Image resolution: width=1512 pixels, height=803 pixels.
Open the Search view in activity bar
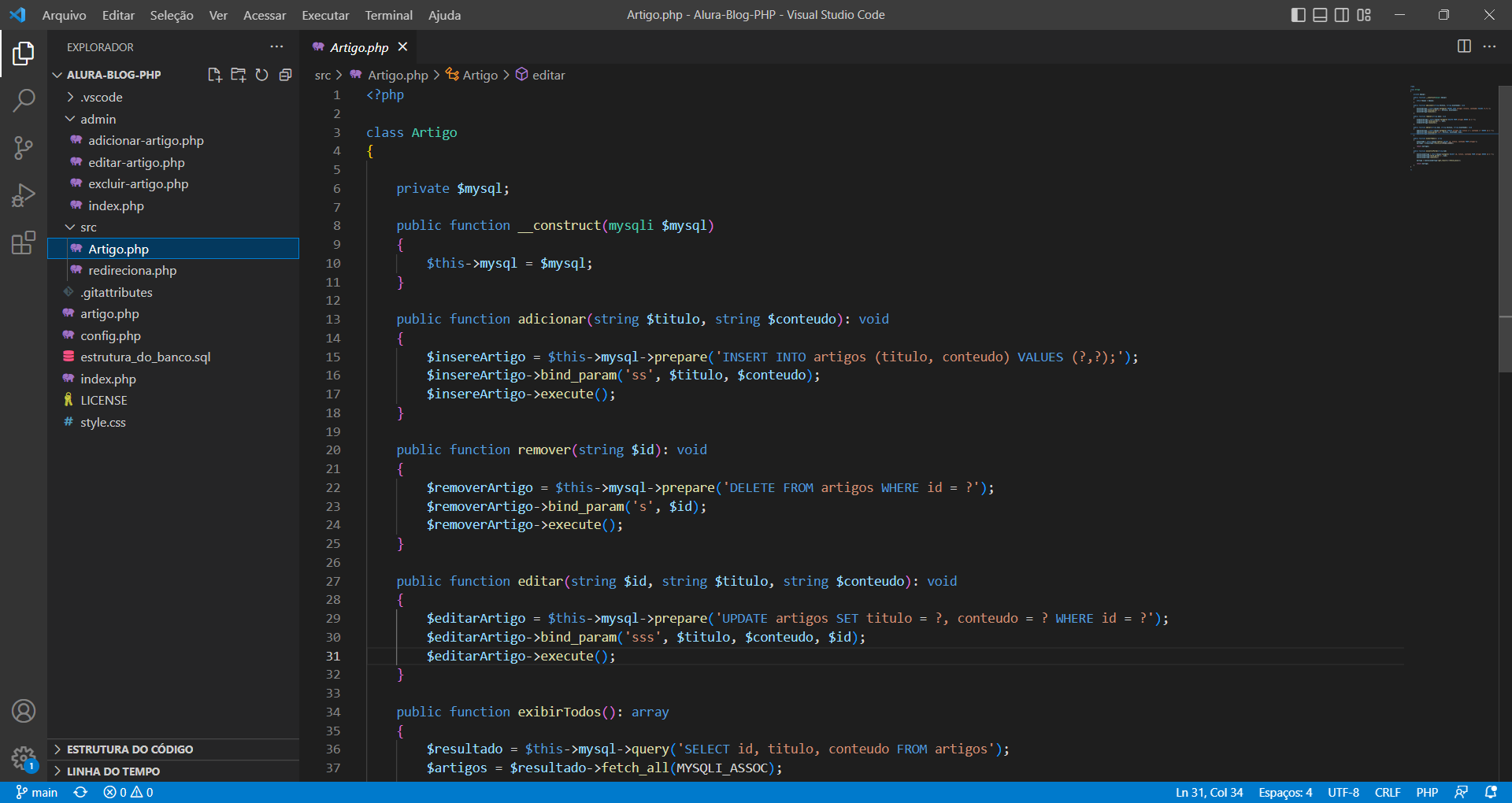coord(24,101)
